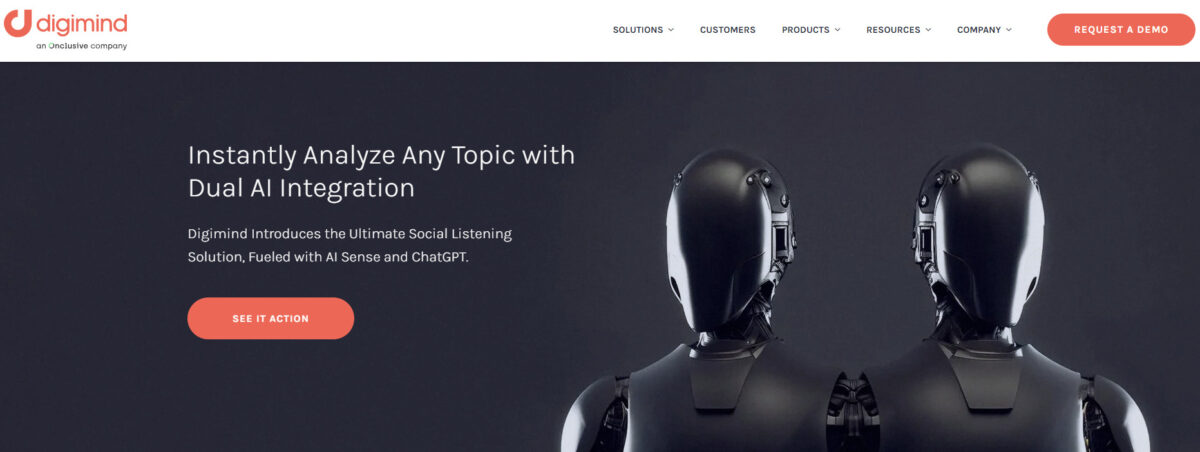Click the Onclusive logo mark in the tagline
Screen dimensions: 1200x452
(51, 46)
